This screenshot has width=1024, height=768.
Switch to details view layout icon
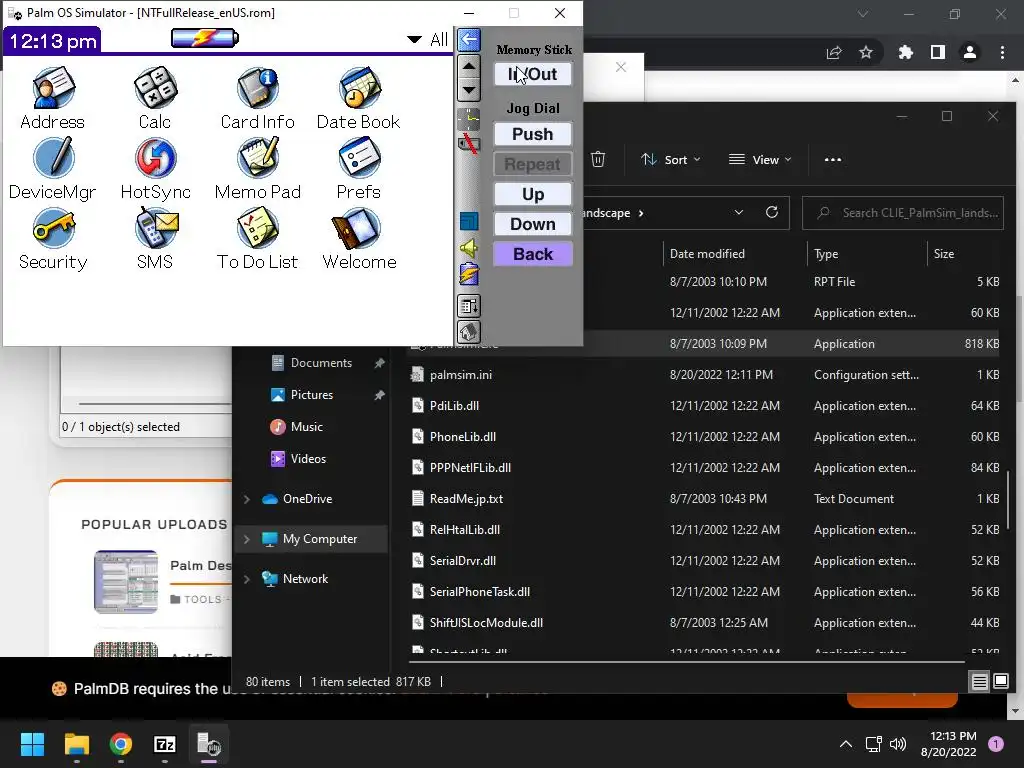[x=980, y=682]
